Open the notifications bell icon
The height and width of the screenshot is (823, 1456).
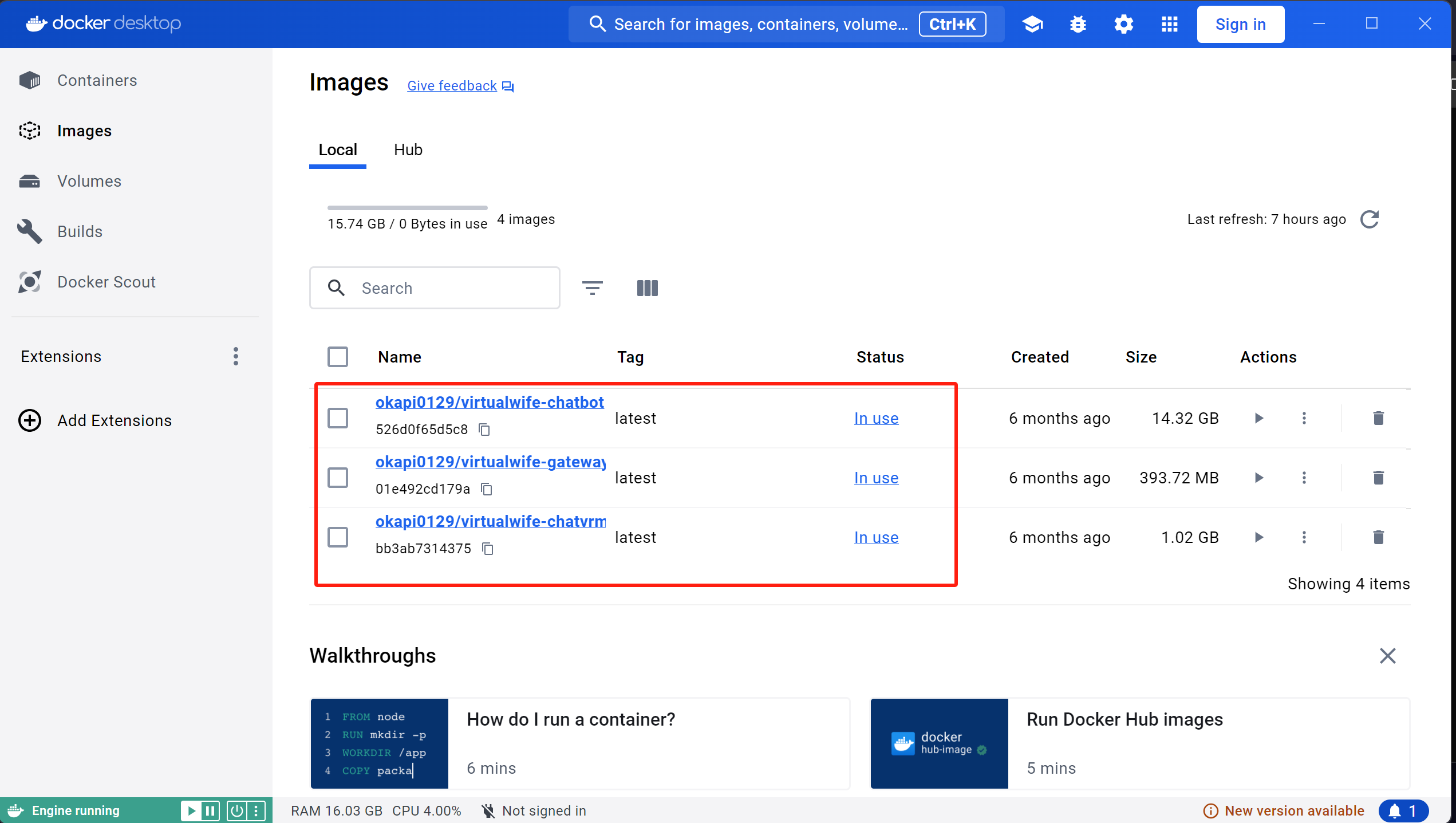click(x=1403, y=810)
